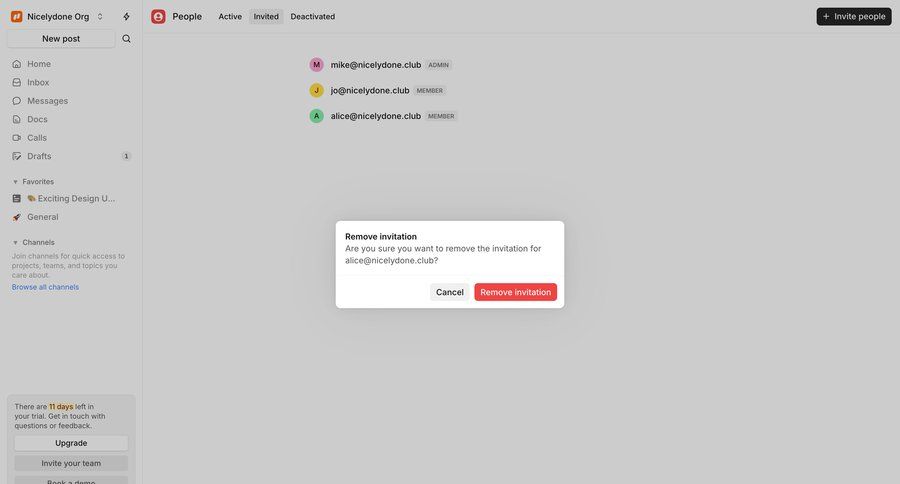Follow the Browse all channels link
The width and height of the screenshot is (900, 484).
(45, 287)
